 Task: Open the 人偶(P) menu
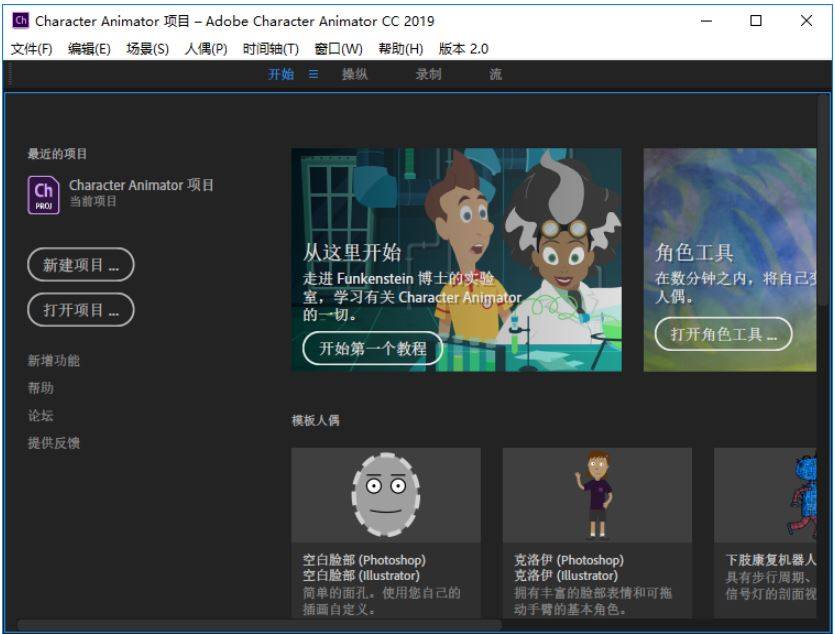click(x=206, y=49)
